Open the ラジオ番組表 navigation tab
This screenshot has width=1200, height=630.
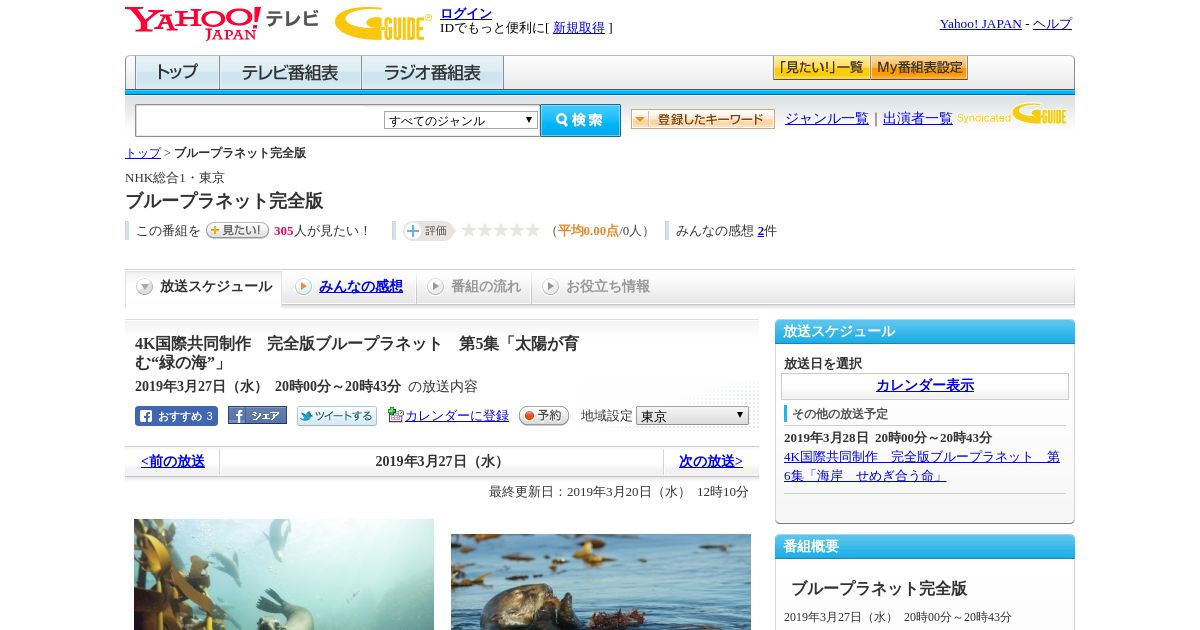tap(432, 73)
